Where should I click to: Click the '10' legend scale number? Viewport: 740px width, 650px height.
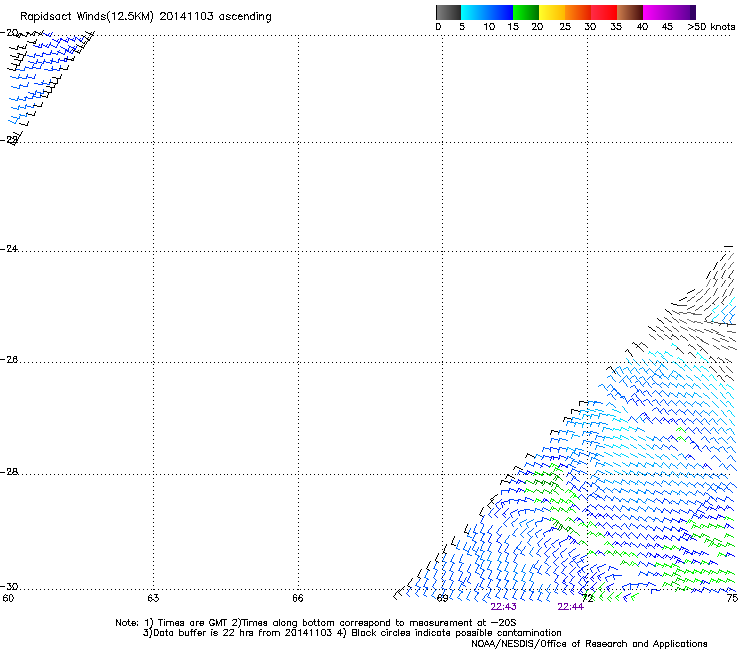pyautogui.click(x=489, y=27)
